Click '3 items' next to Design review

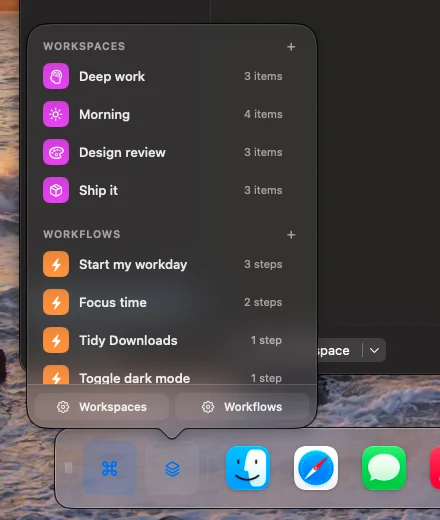(263, 152)
